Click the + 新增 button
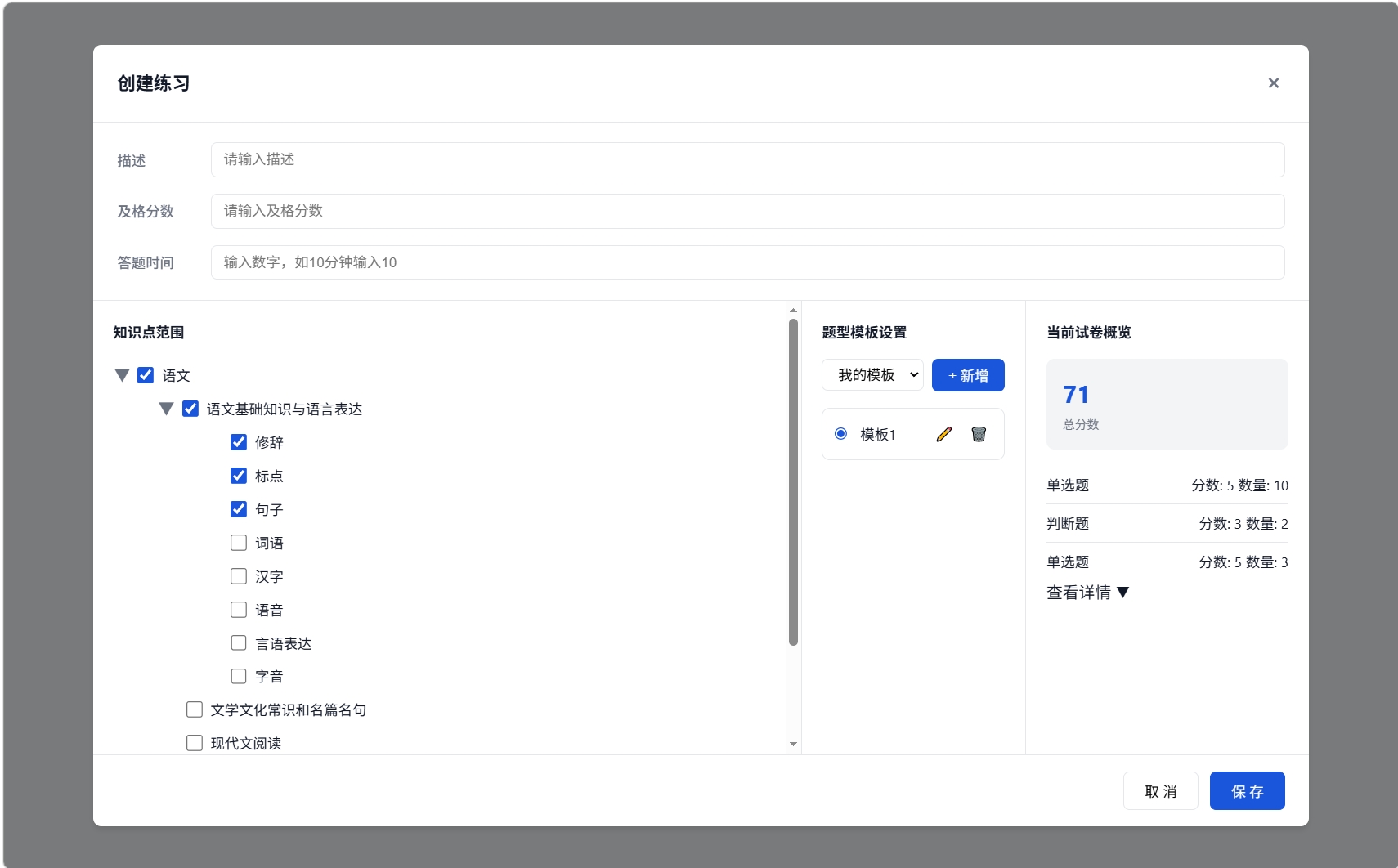The height and width of the screenshot is (868, 1398). click(x=968, y=375)
